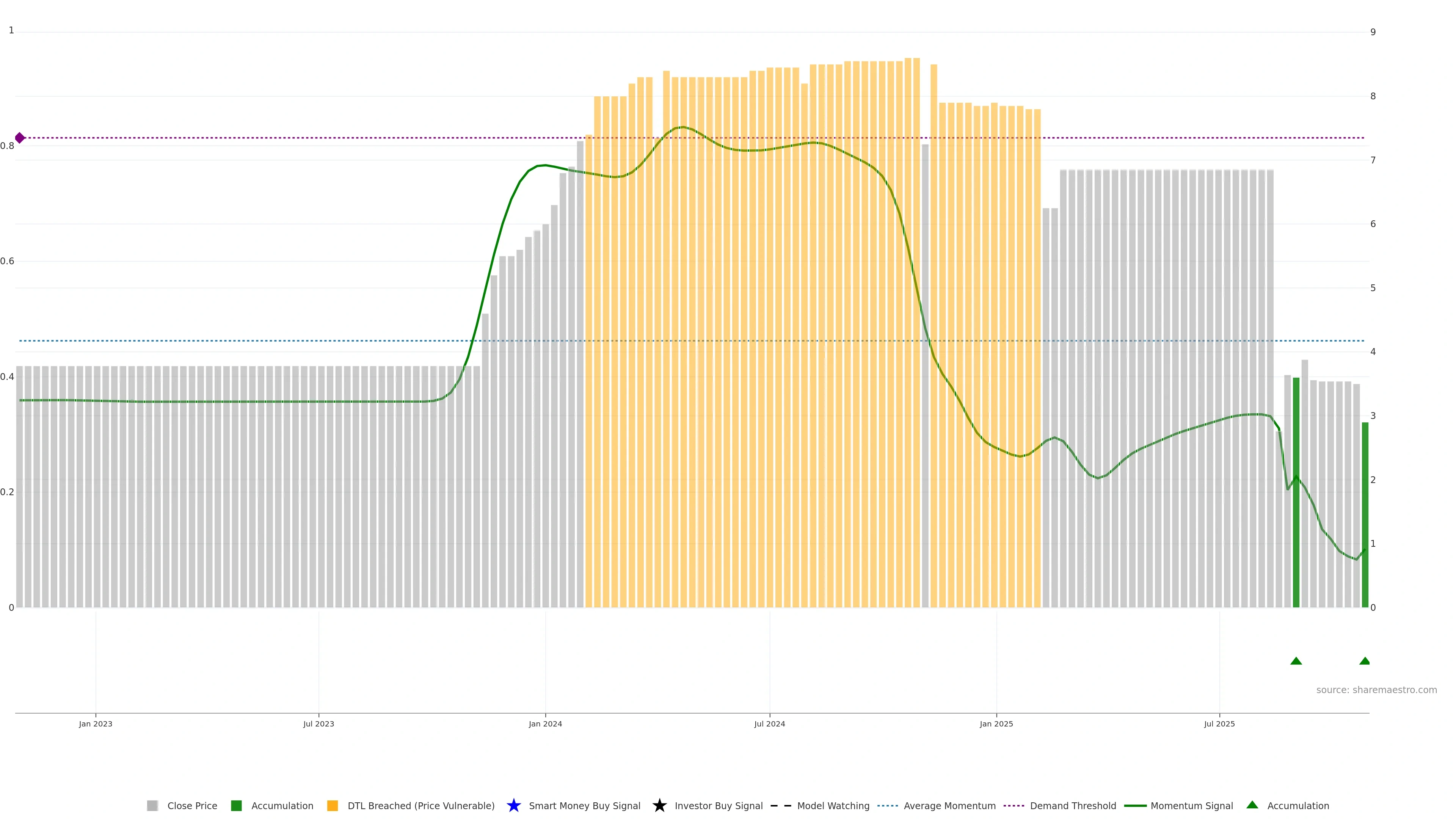The image size is (1456, 819).
Task: Click the gray Close Price legend swatch
Action: click(152, 805)
